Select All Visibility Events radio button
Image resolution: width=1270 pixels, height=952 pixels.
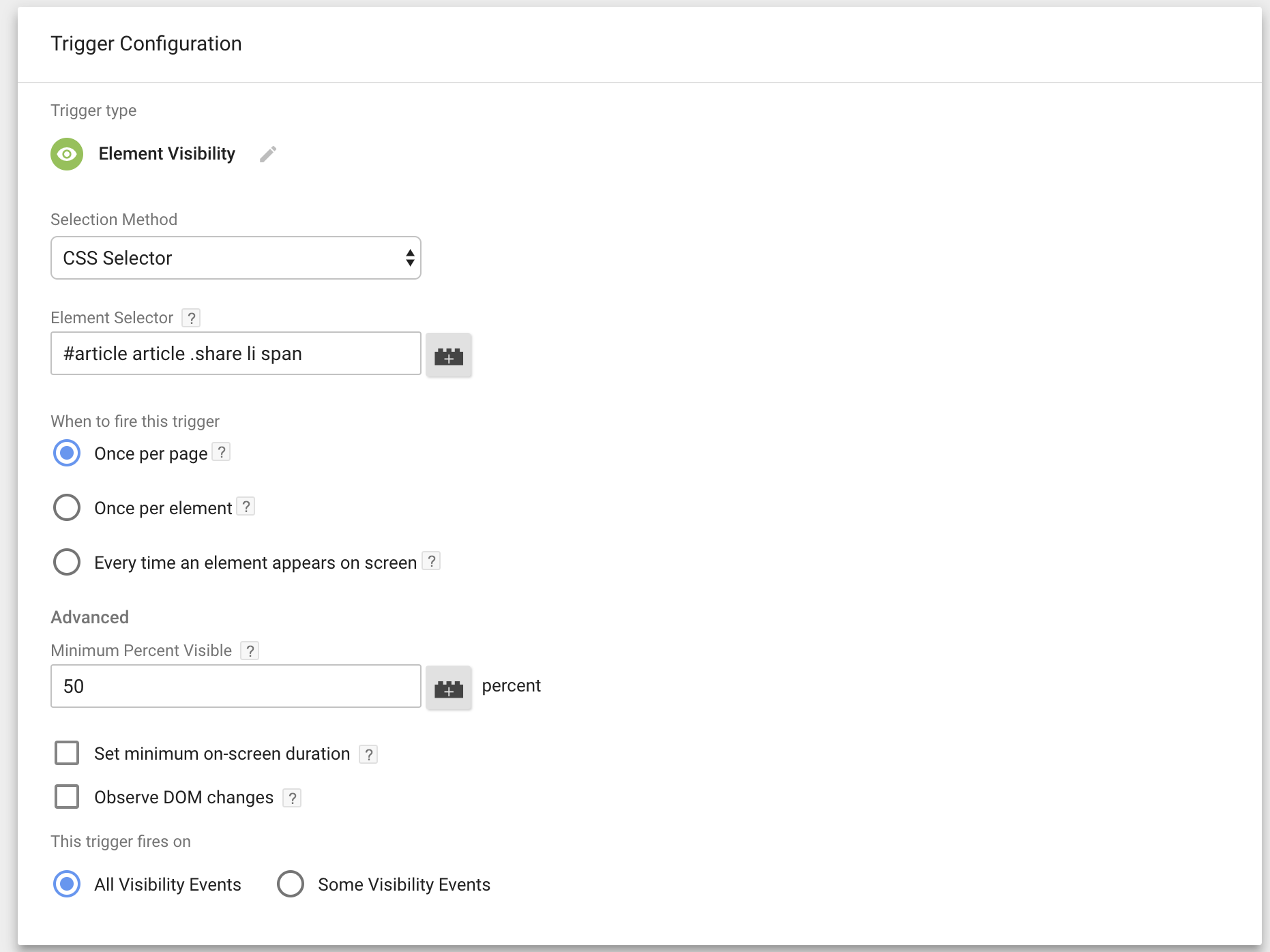click(67, 884)
